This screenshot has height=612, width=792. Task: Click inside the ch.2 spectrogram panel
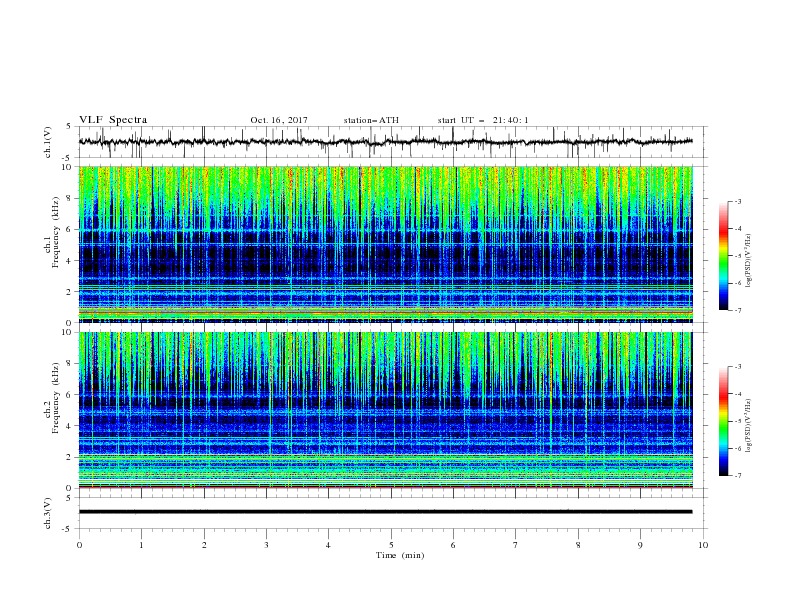click(x=386, y=410)
